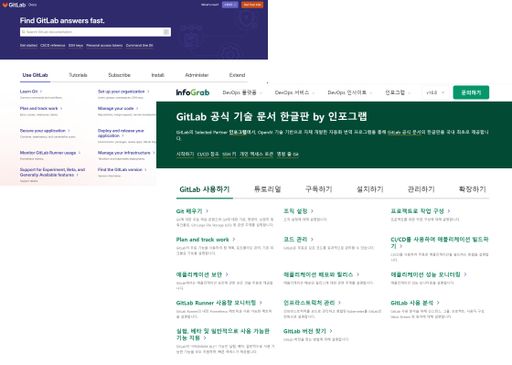
Task: Open the InfoGrab version selector dropdown
Action: coord(435,92)
